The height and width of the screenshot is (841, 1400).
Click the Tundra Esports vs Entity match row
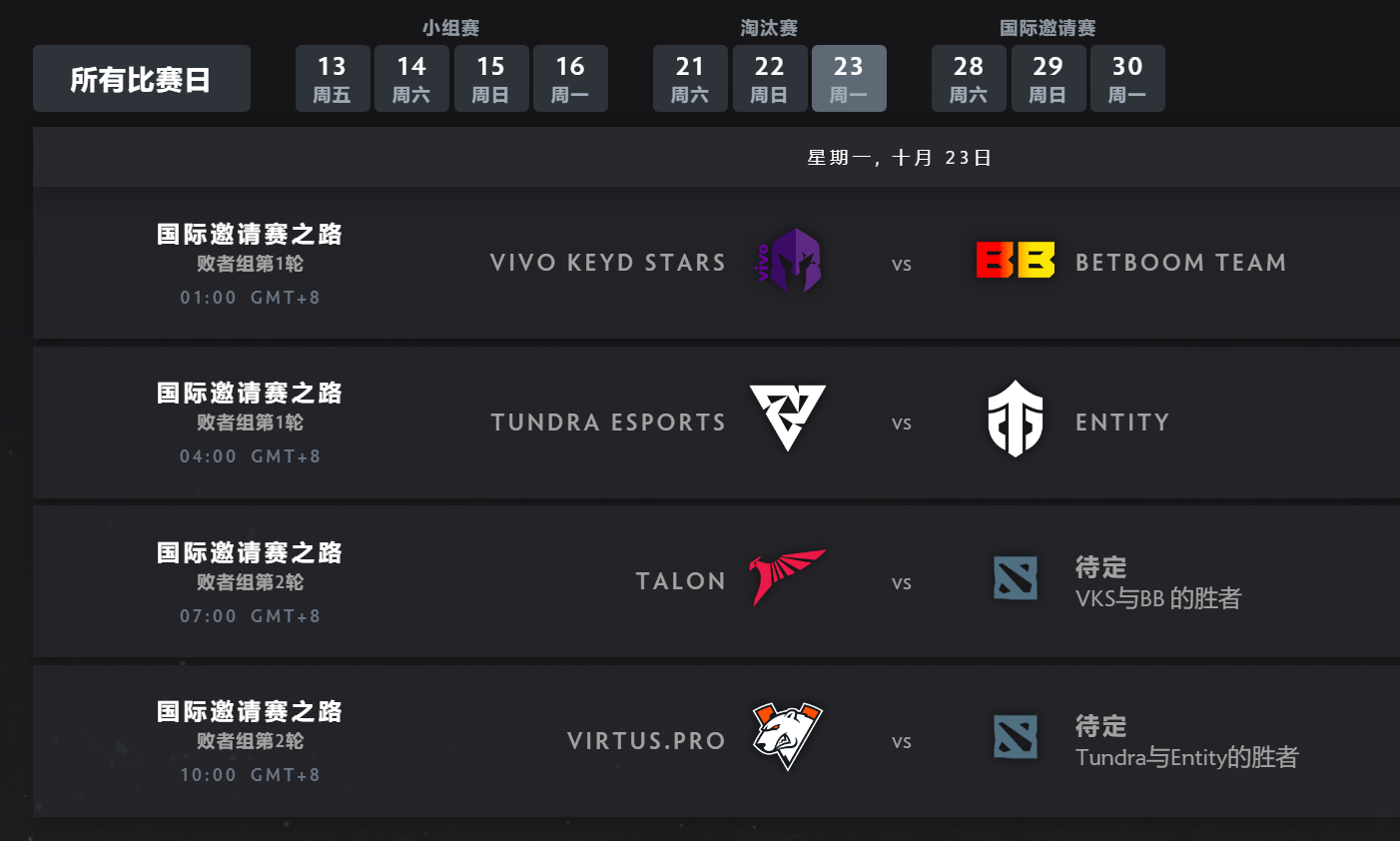[699, 421]
